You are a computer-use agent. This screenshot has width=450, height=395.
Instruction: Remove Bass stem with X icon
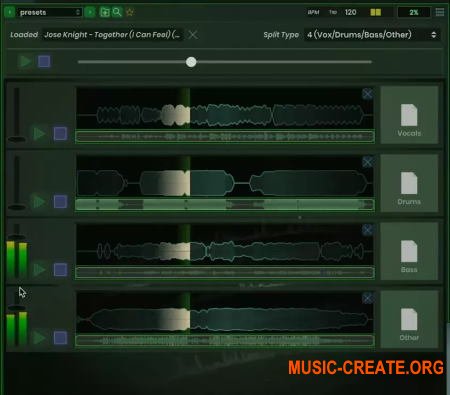(x=367, y=230)
